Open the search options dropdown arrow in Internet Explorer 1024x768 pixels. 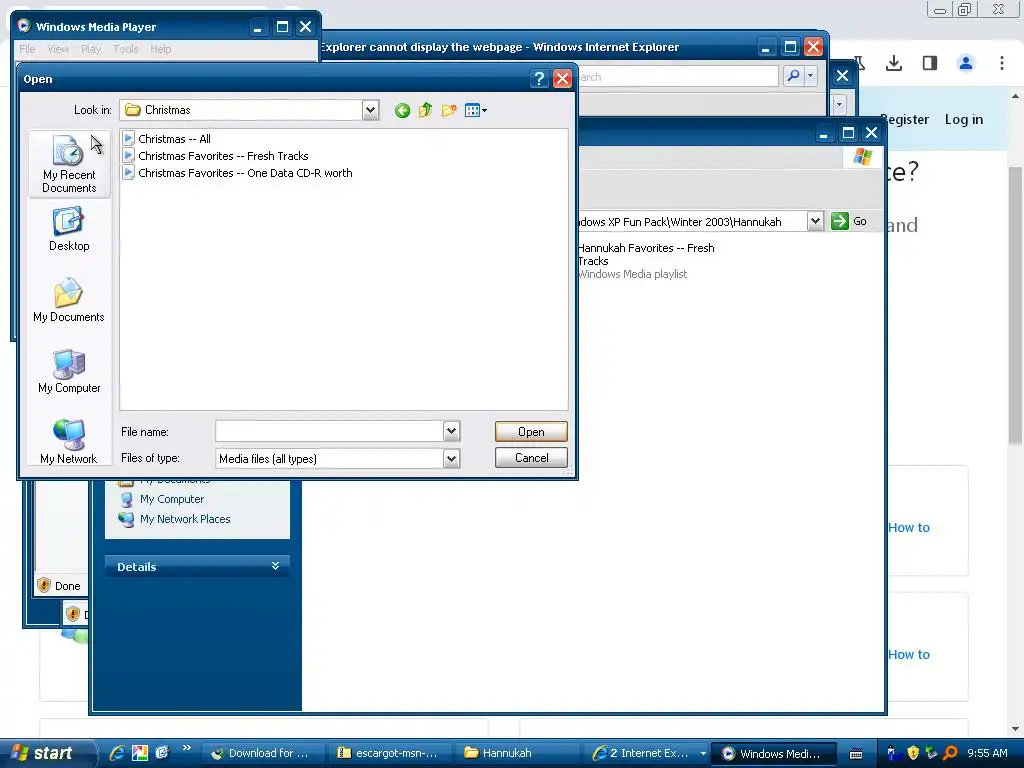810,76
